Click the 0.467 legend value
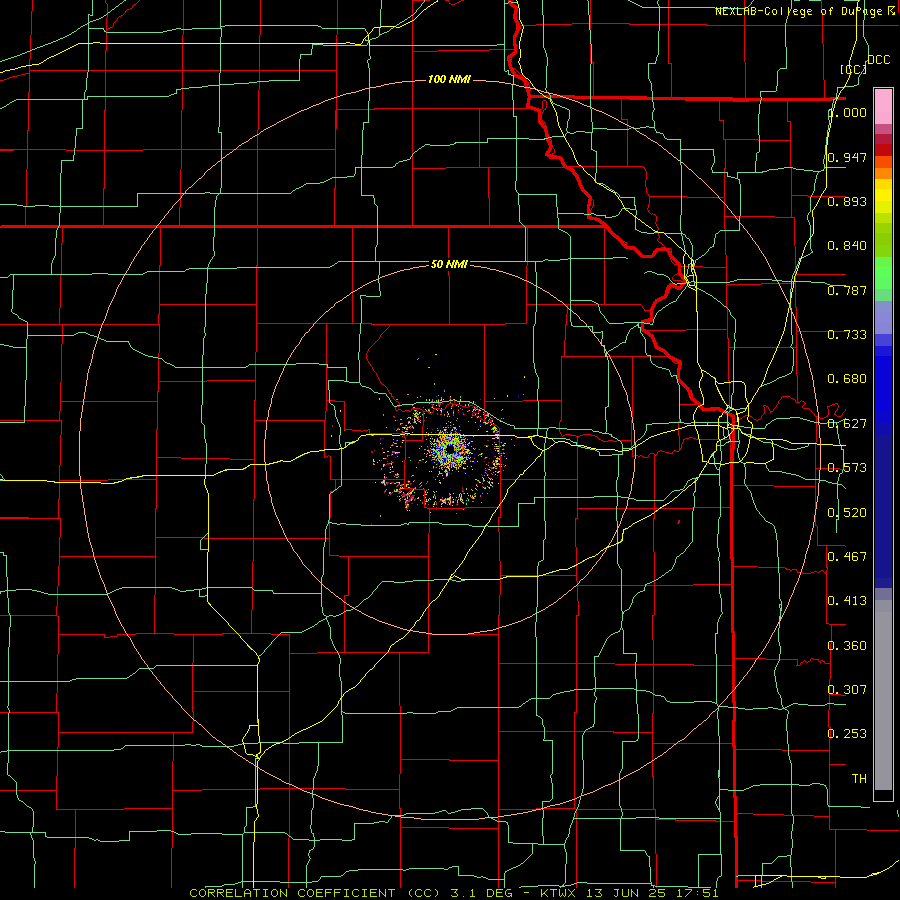Image resolution: width=900 pixels, height=900 pixels. tap(847, 556)
